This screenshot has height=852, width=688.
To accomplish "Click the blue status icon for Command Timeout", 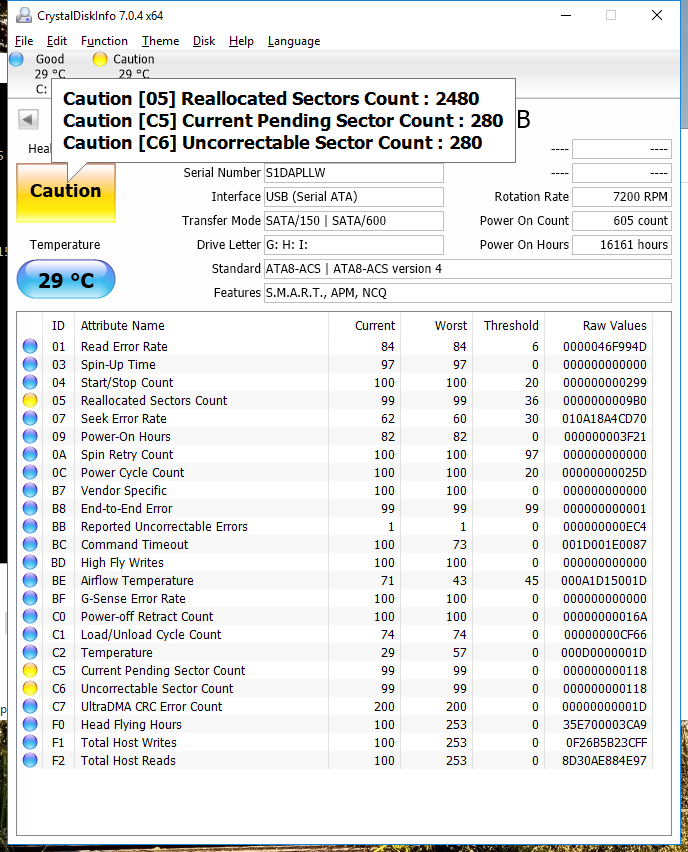I will (x=30, y=544).
